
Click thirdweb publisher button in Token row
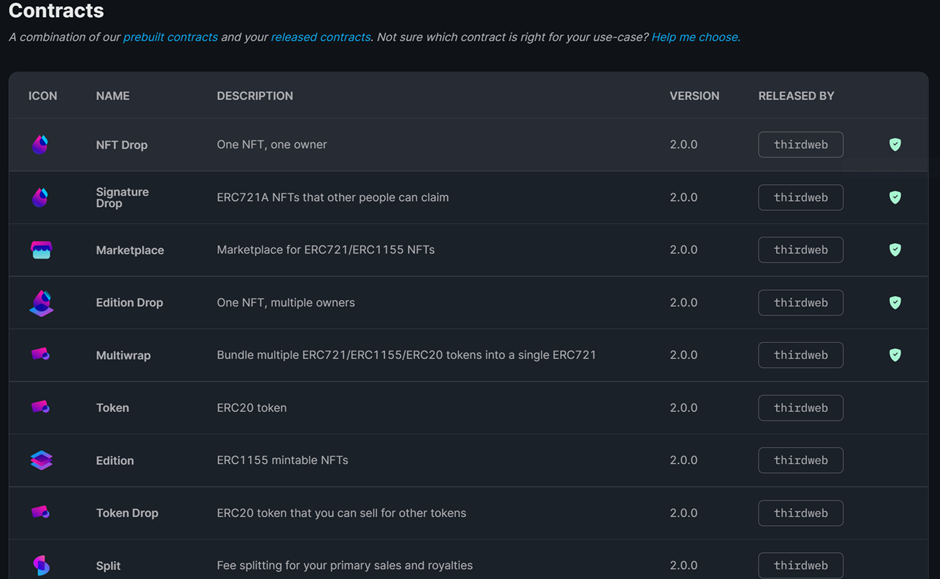[800, 408]
